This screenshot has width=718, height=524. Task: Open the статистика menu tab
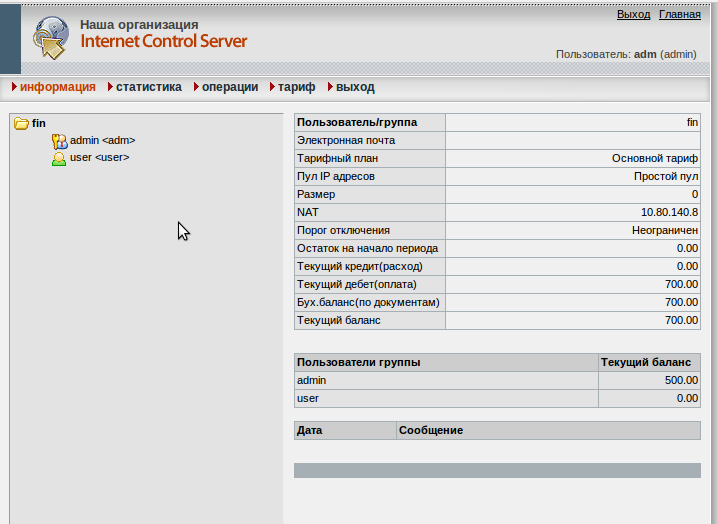click(148, 87)
